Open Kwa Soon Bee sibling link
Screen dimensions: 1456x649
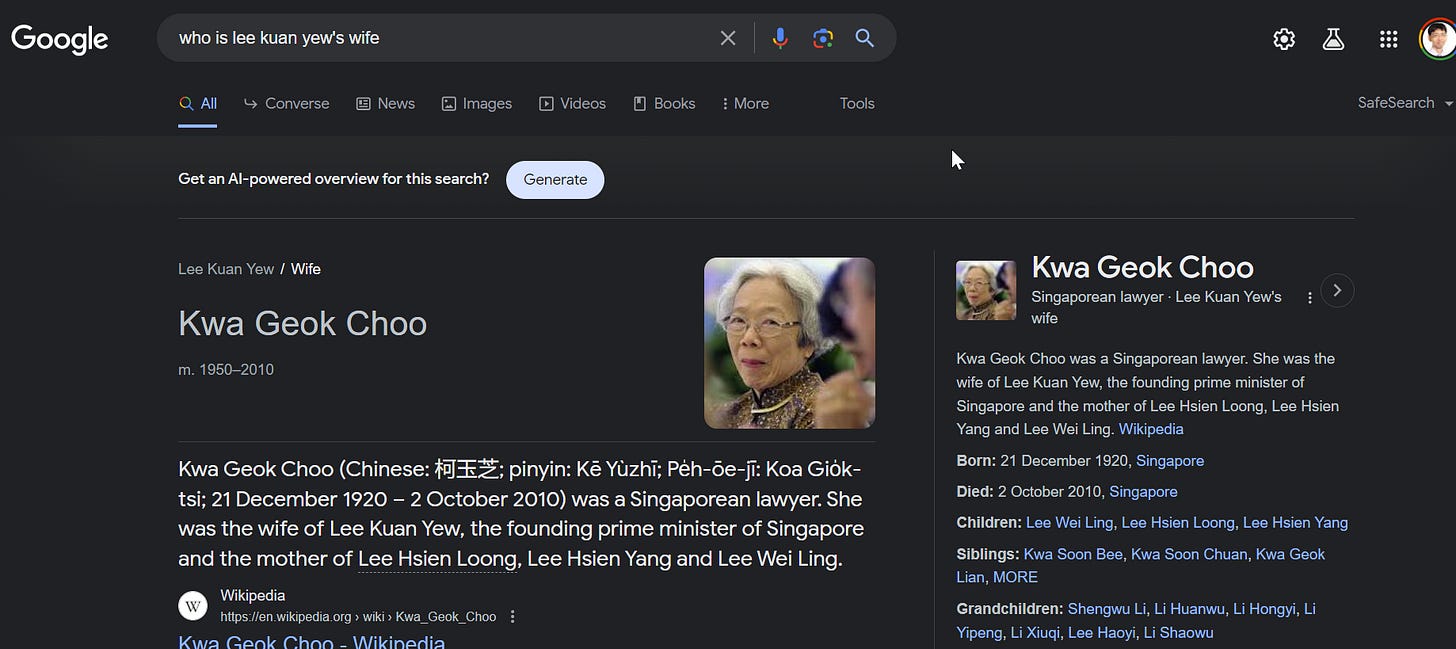pyautogui.click(x=1073, y=554)
